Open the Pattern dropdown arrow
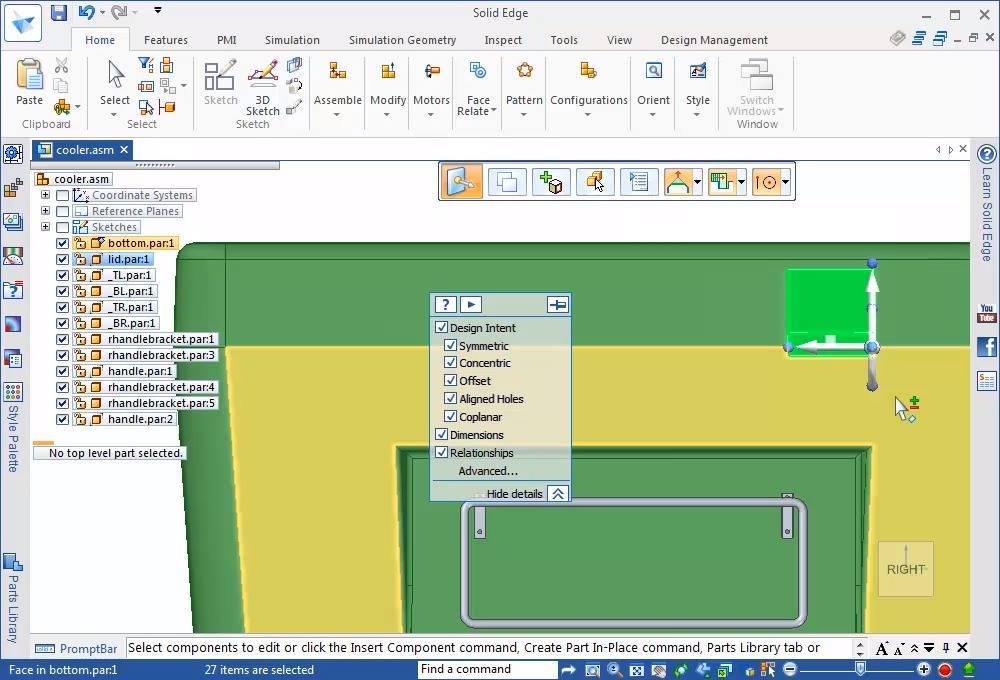This screenshot has height=680, width=1000. click(524, 115)
